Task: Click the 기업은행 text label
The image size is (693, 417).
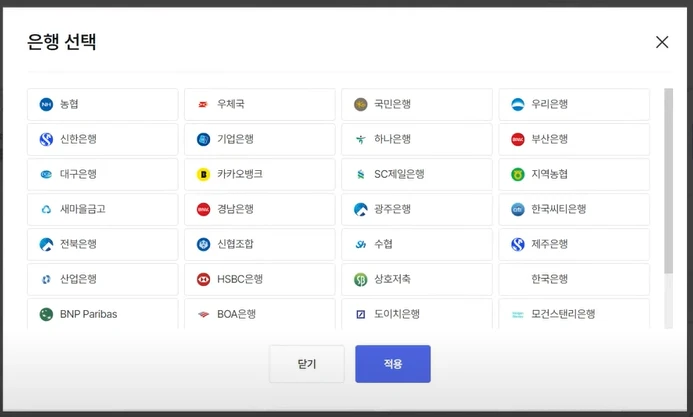Action: coord(235,139)
